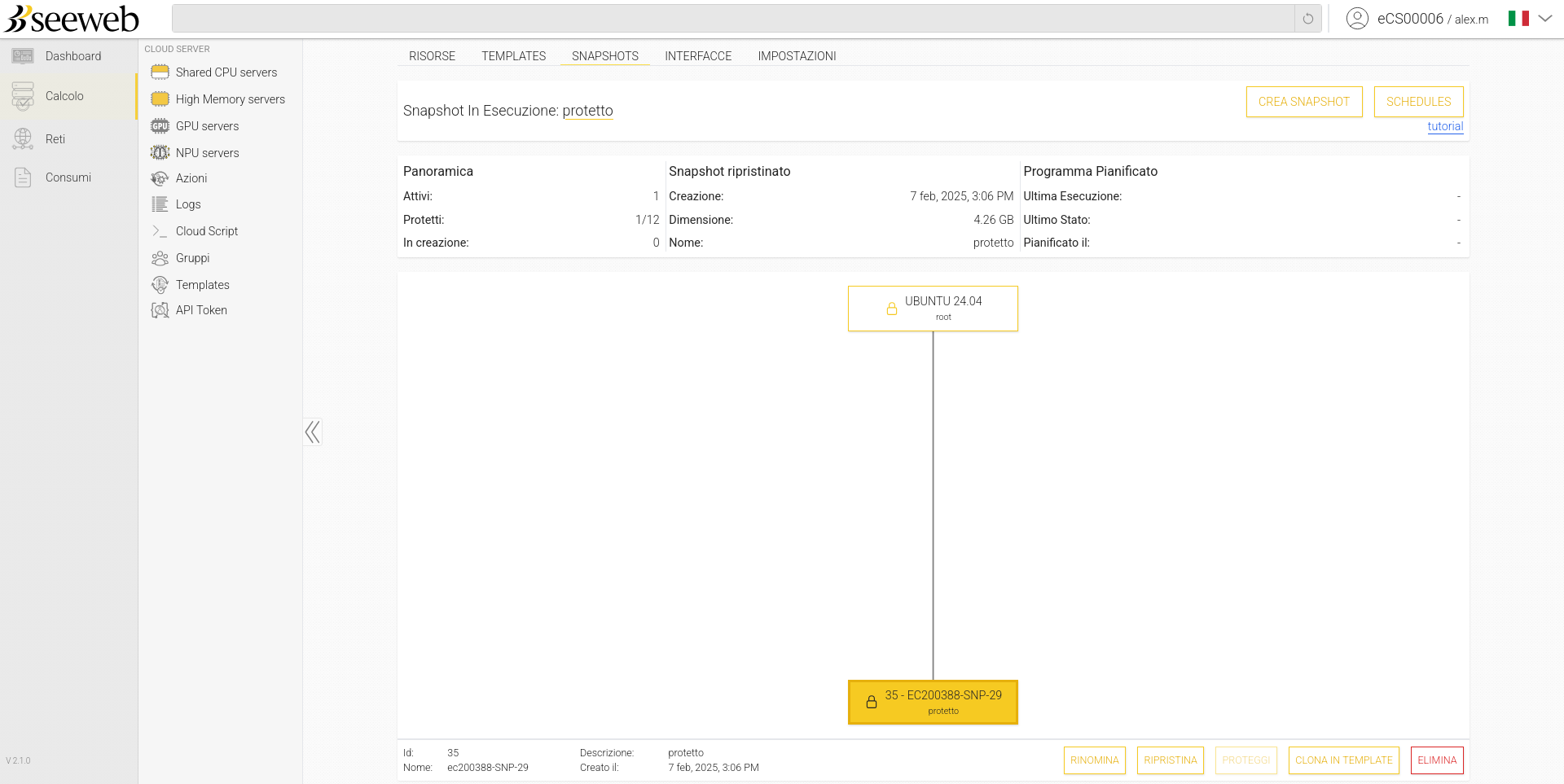Click the API Token icon
Image resolution: width=1564 pixels, height=784 pixels.
(x=160, y=310)
